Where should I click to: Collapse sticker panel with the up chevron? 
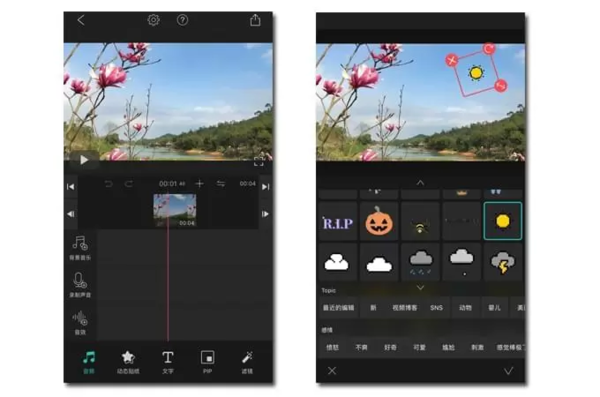pos(420,183)
